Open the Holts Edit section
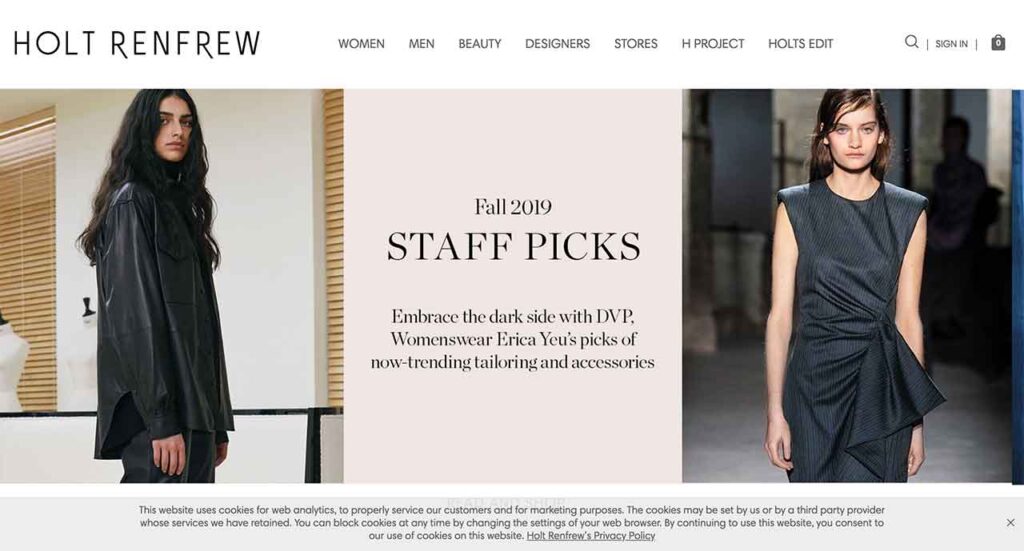Screen dimensions: 1024x551 click(800, 44)
